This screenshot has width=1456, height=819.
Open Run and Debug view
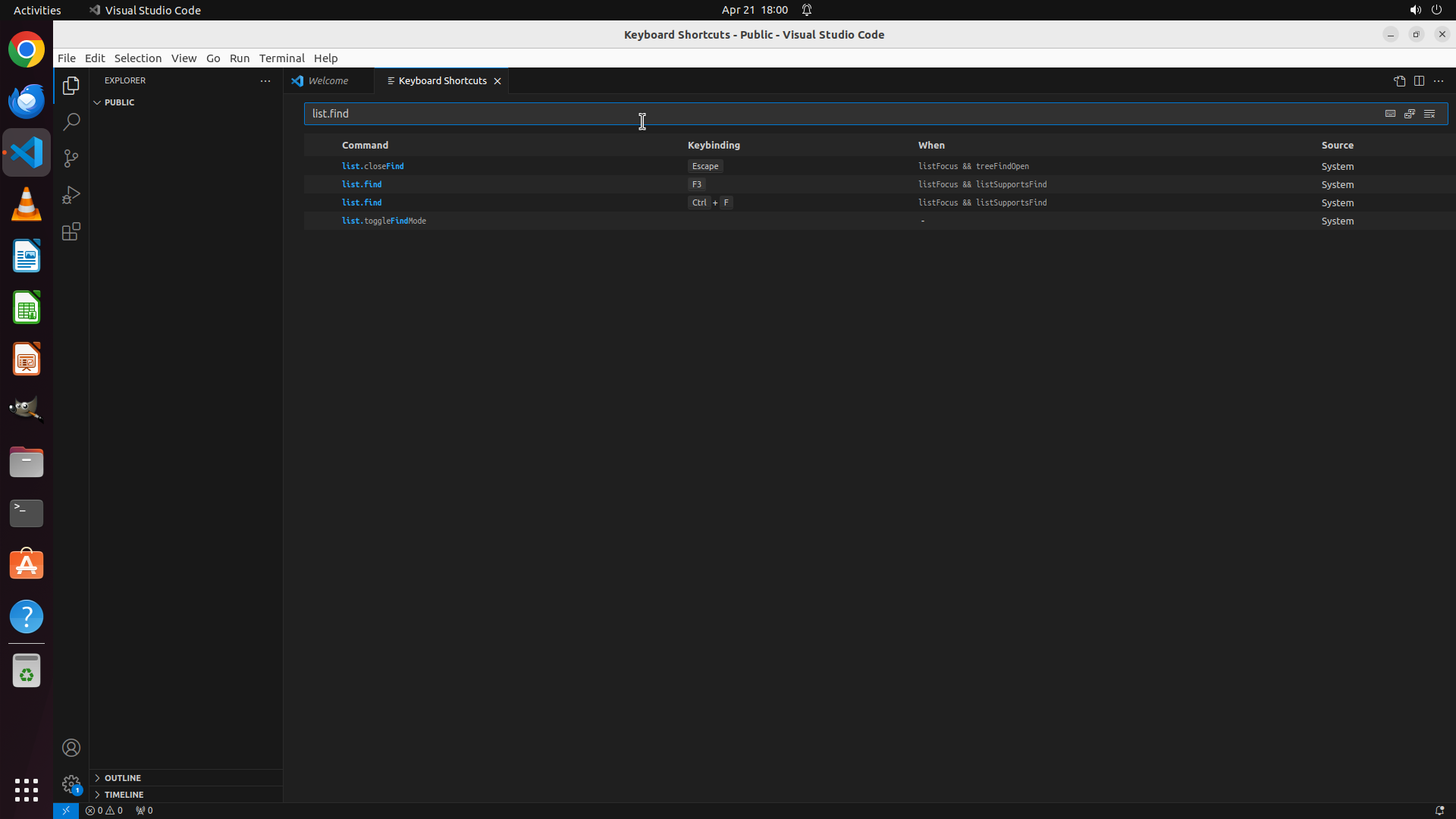click(x=71, y=195)
